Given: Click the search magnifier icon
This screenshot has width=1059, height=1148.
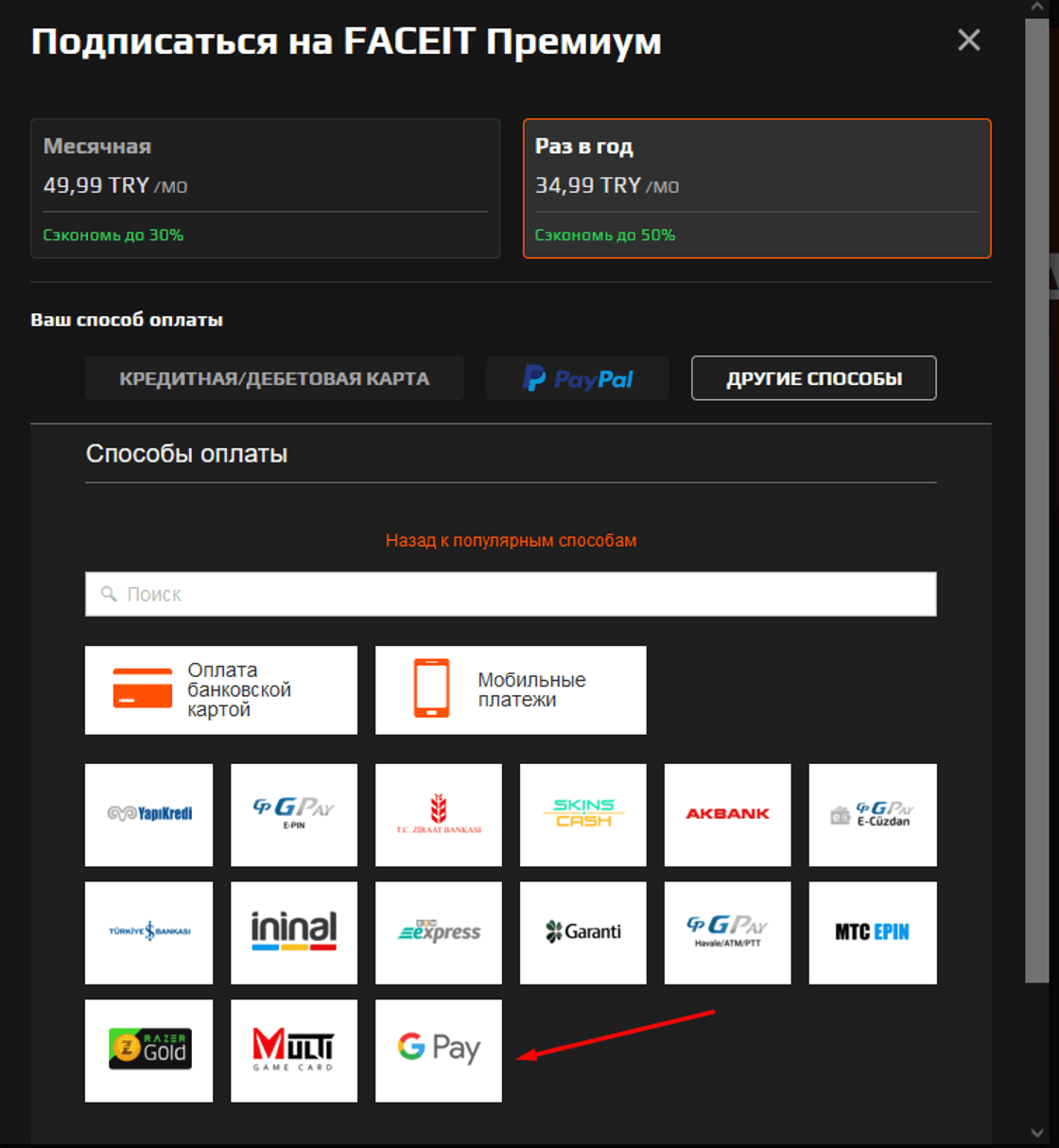Looking at the screenshot, I should click(109, 594).
